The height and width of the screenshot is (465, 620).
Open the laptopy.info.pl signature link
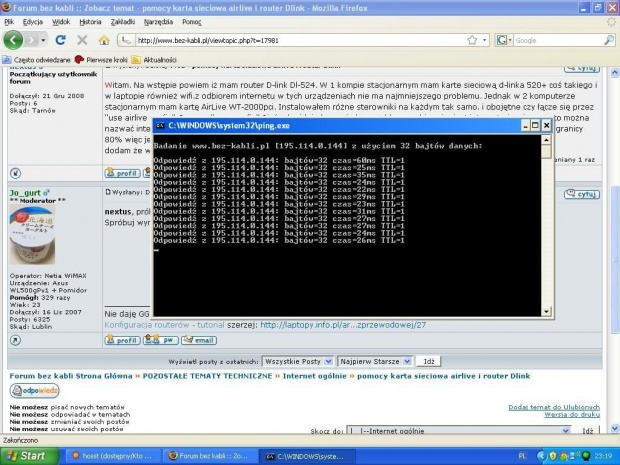point(343,325)
